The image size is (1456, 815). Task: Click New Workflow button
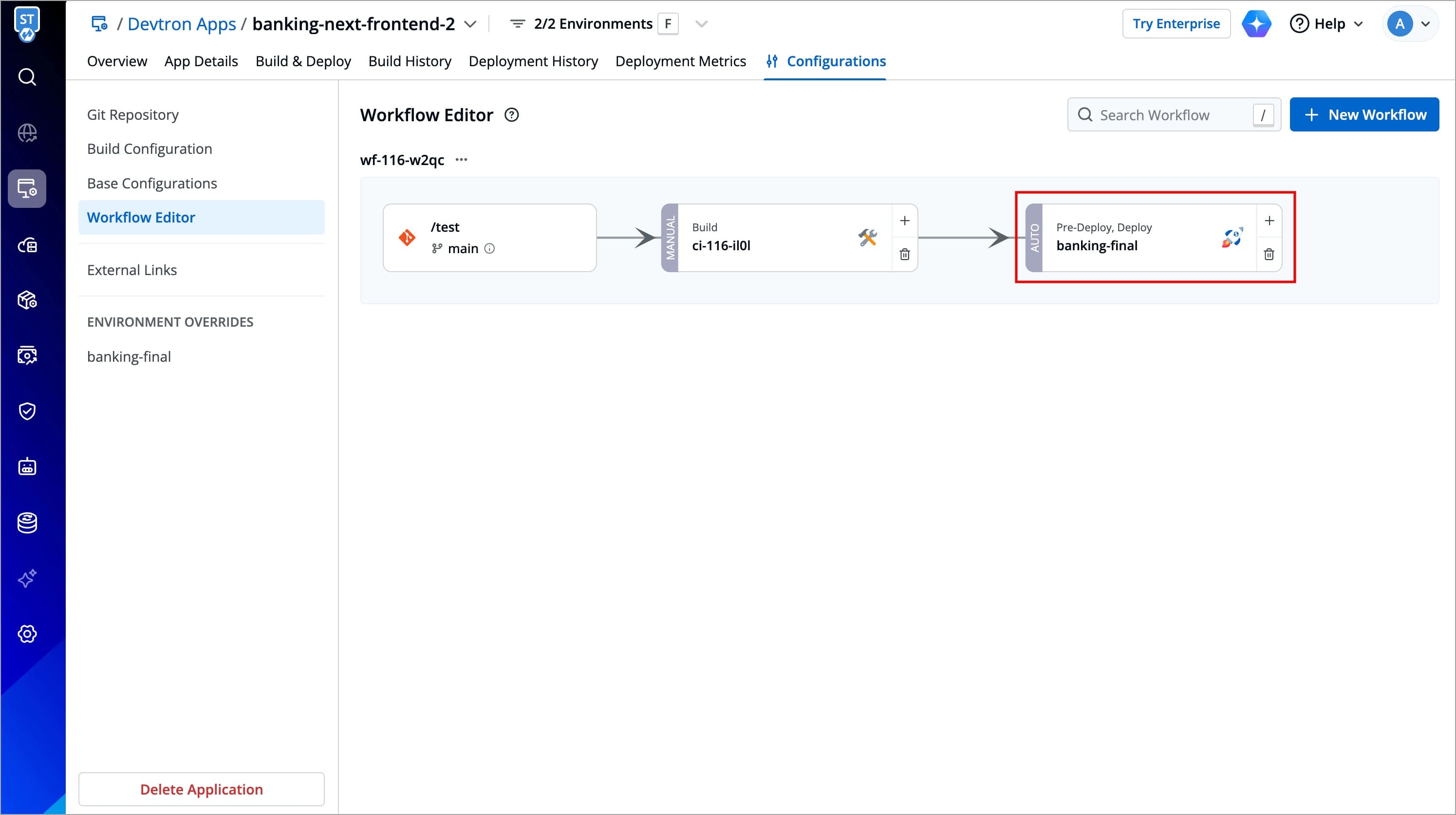[x=1364, y=115]
